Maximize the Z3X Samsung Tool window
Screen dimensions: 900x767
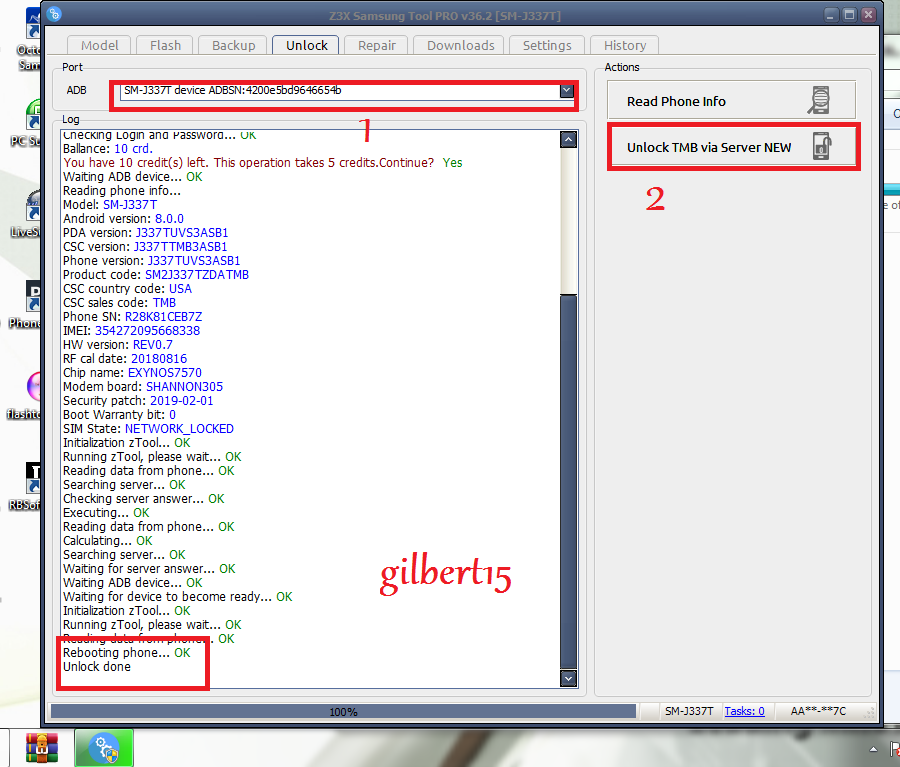pos(849,15)
